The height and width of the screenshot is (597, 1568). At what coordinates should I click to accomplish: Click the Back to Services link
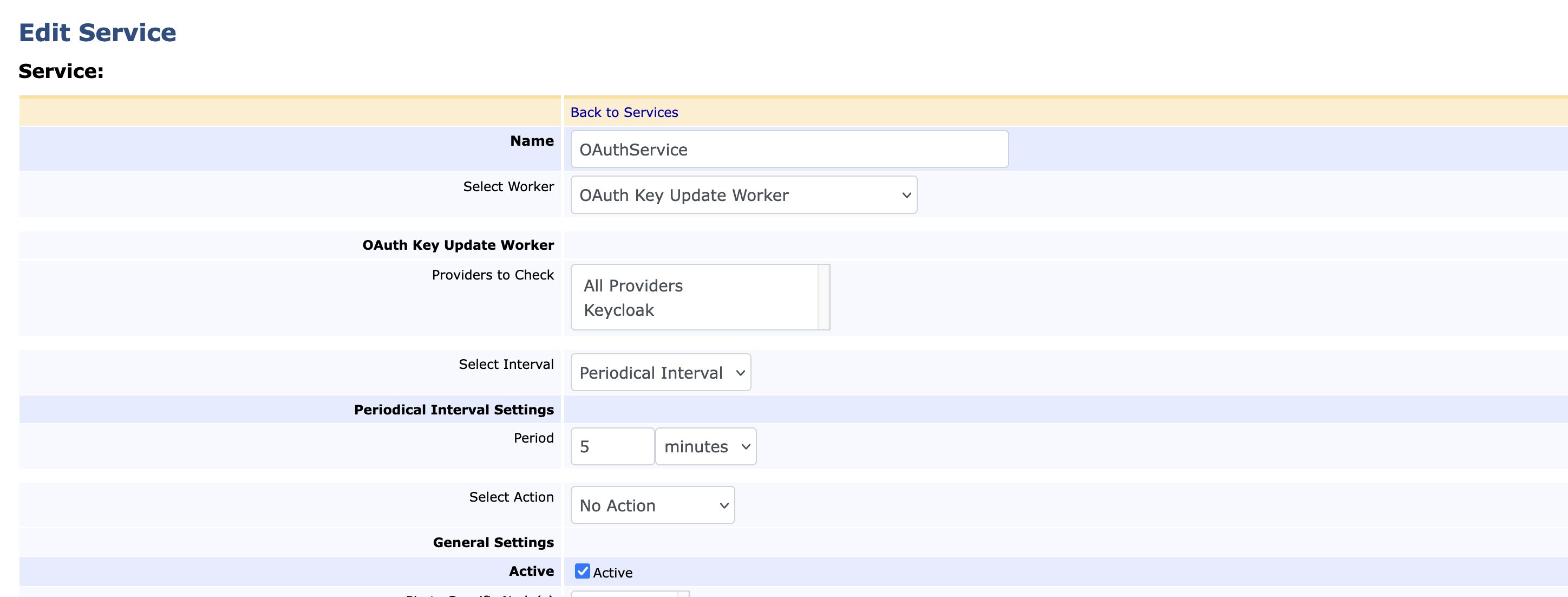623,112
